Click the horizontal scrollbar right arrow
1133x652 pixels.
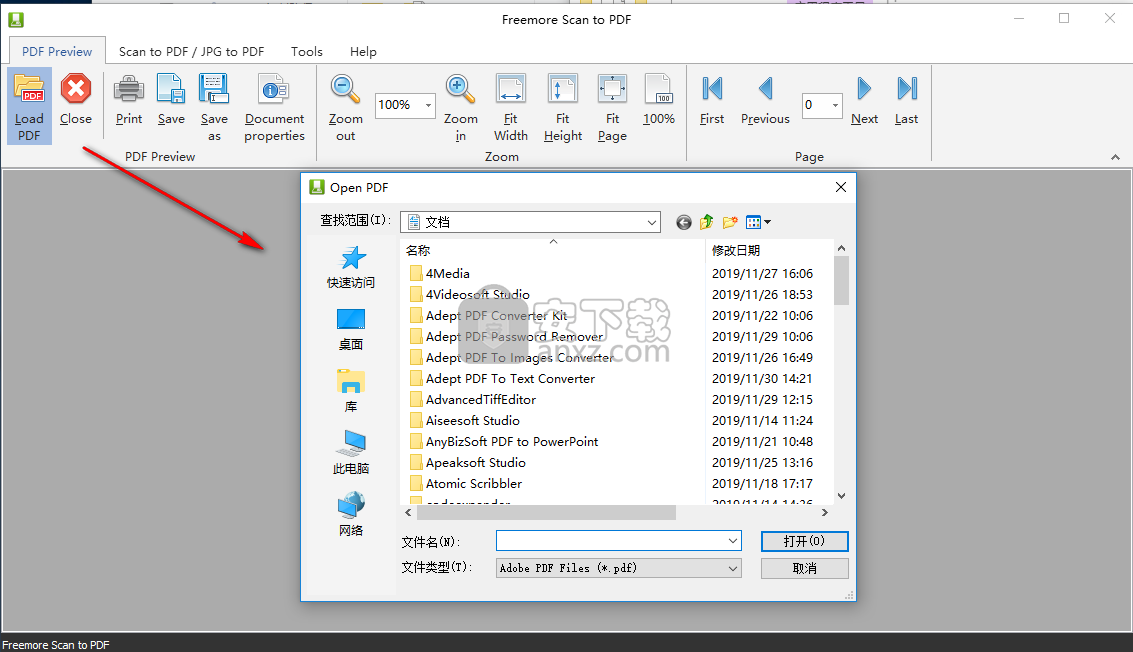(x=825, y=512)
